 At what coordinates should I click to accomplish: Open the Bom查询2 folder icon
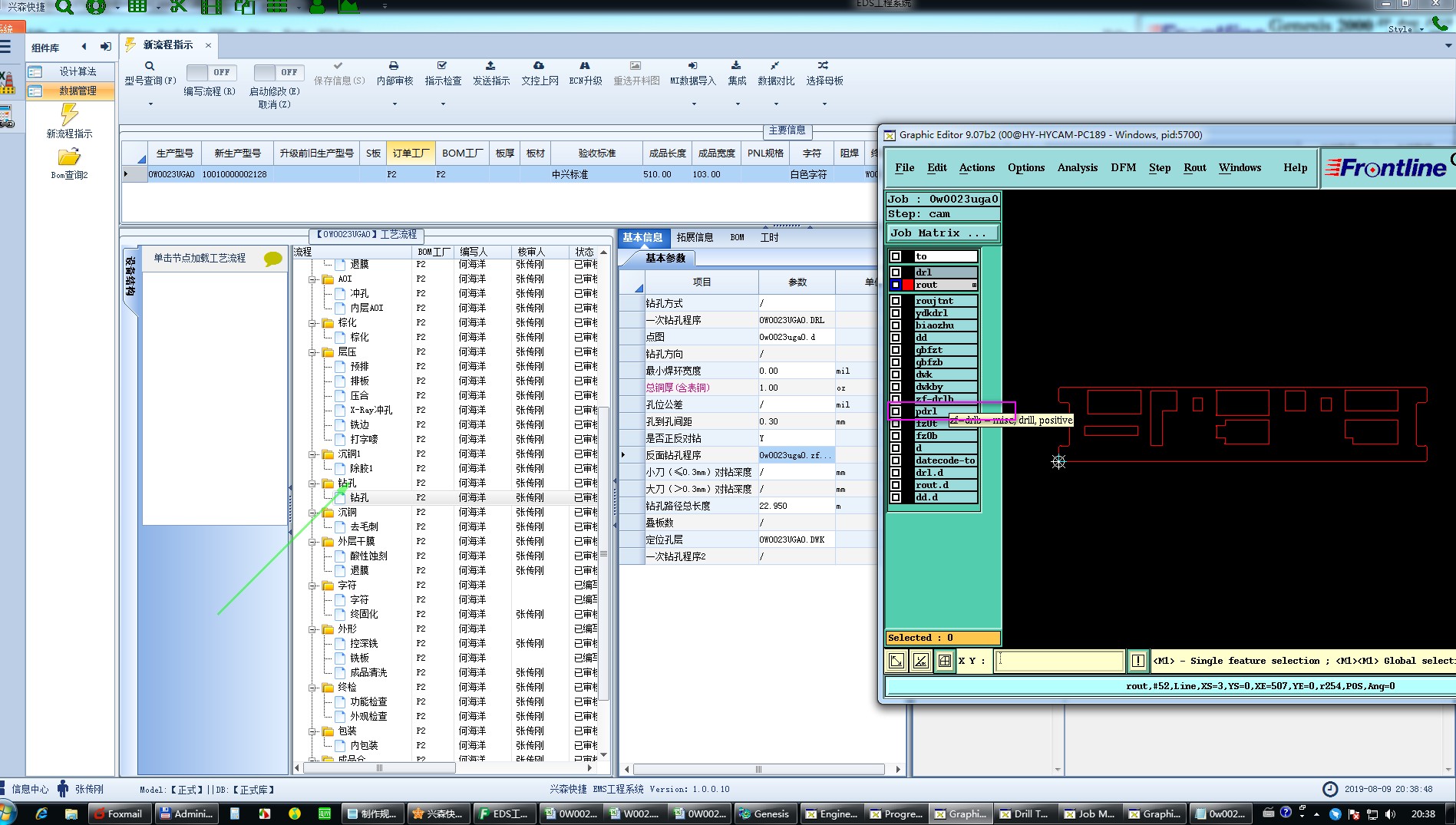pos(69,157)
